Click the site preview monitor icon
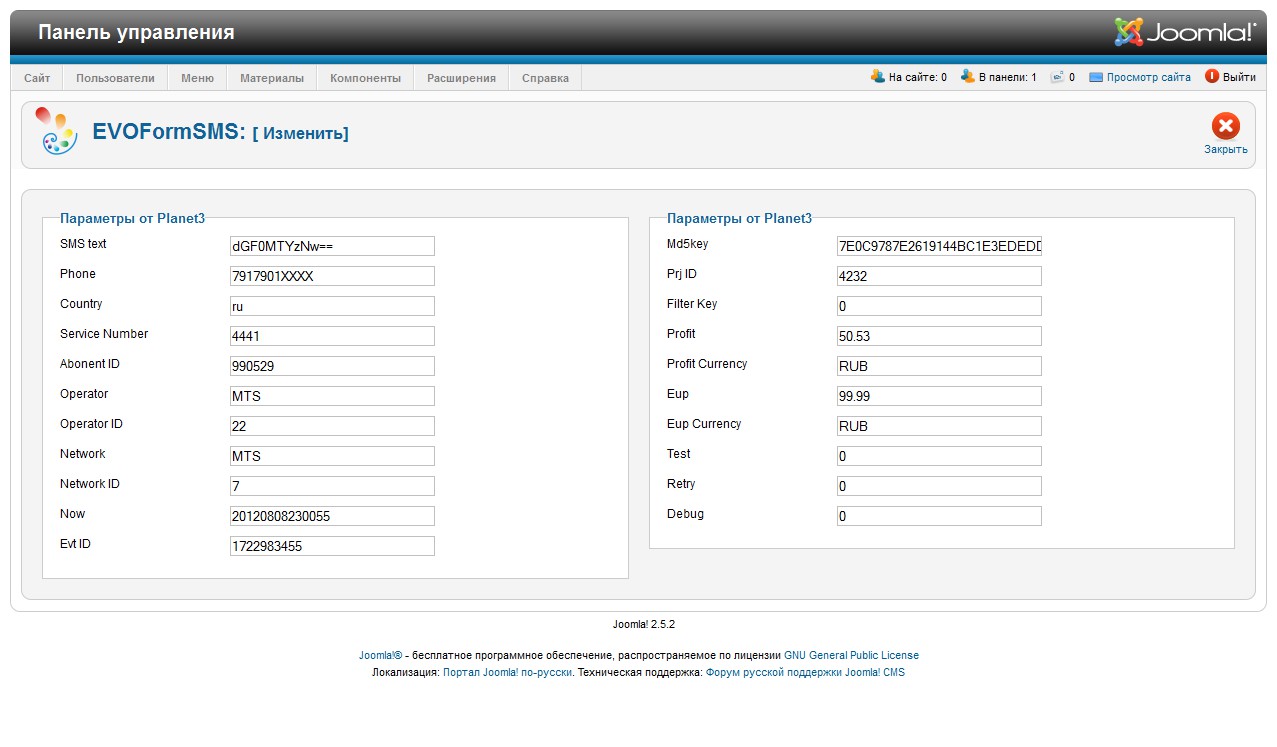 click(x=1096, y=77)
